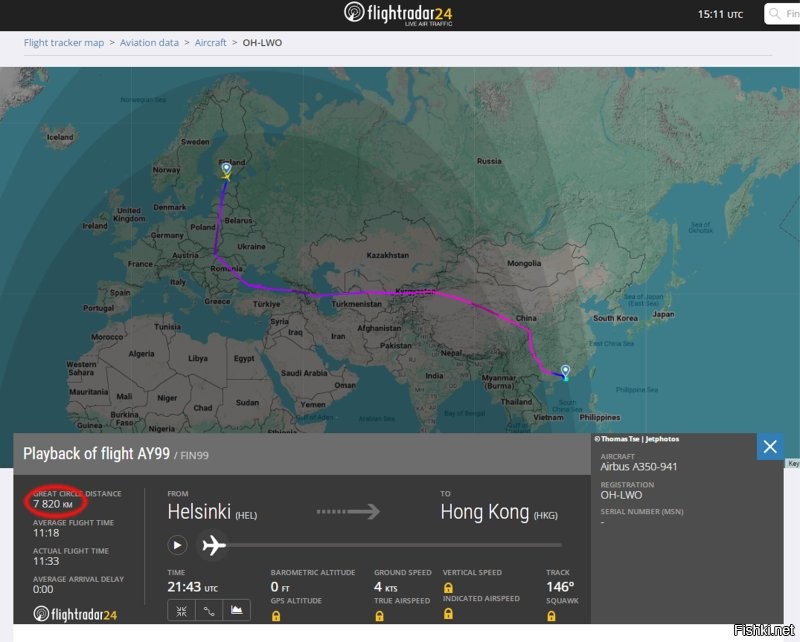Image resolution: width=800 pixels, height=642 pixels.
Task: Open the altitude and speed graph
Action: click(x=237, y=610)
